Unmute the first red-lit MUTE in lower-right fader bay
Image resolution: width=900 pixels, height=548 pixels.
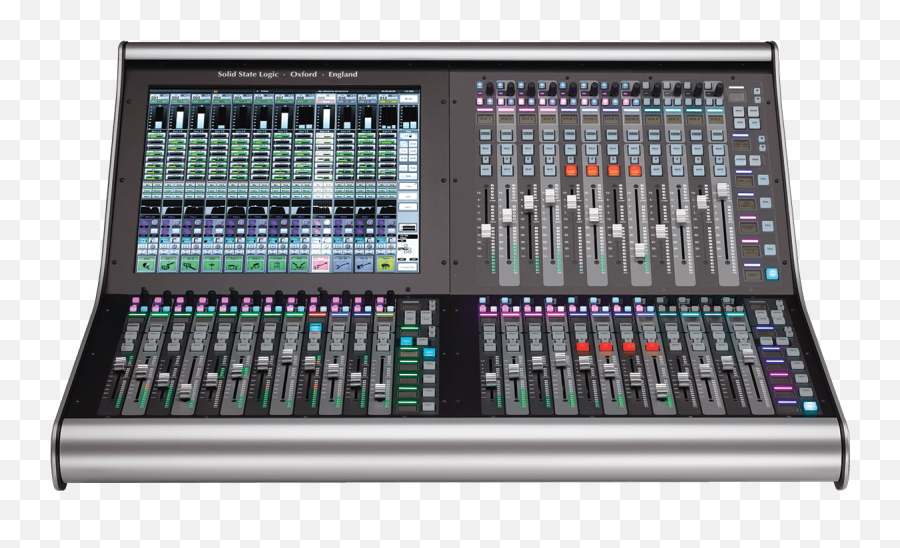click(x=583, y=347)
